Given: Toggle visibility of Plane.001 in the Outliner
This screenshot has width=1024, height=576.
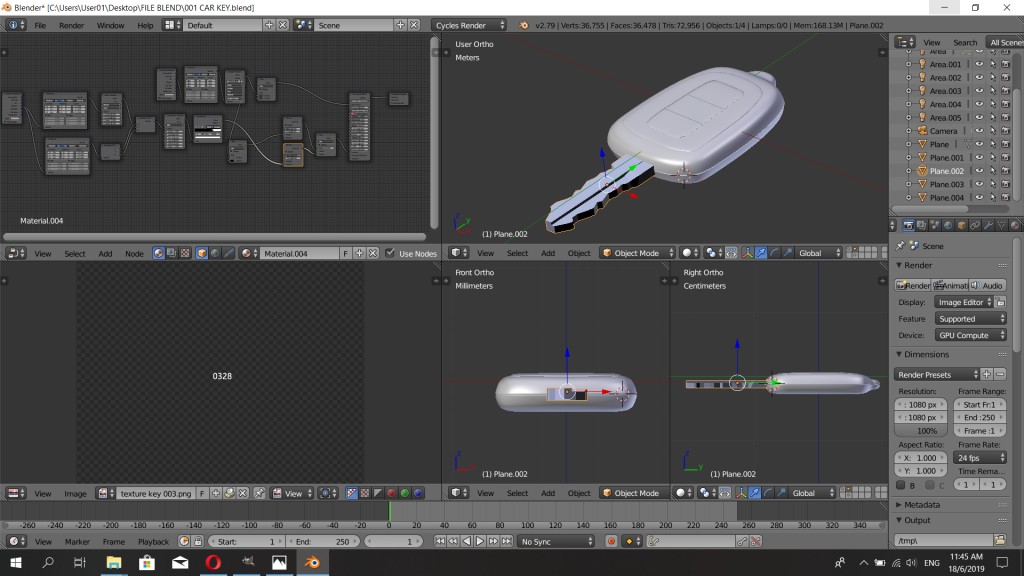Looking at the screenshot, I should (979, 157).
